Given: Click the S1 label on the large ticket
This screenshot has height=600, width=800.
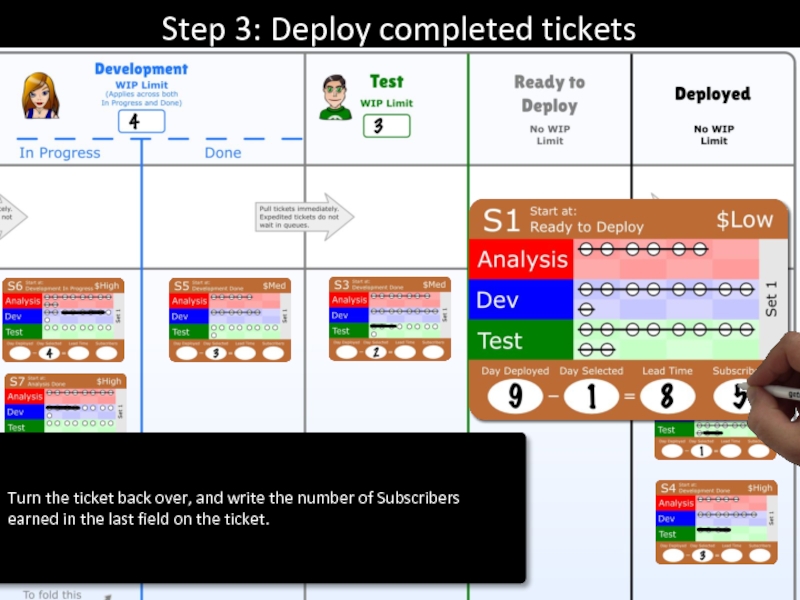Looking at the screenshot, I should (501, 220).
